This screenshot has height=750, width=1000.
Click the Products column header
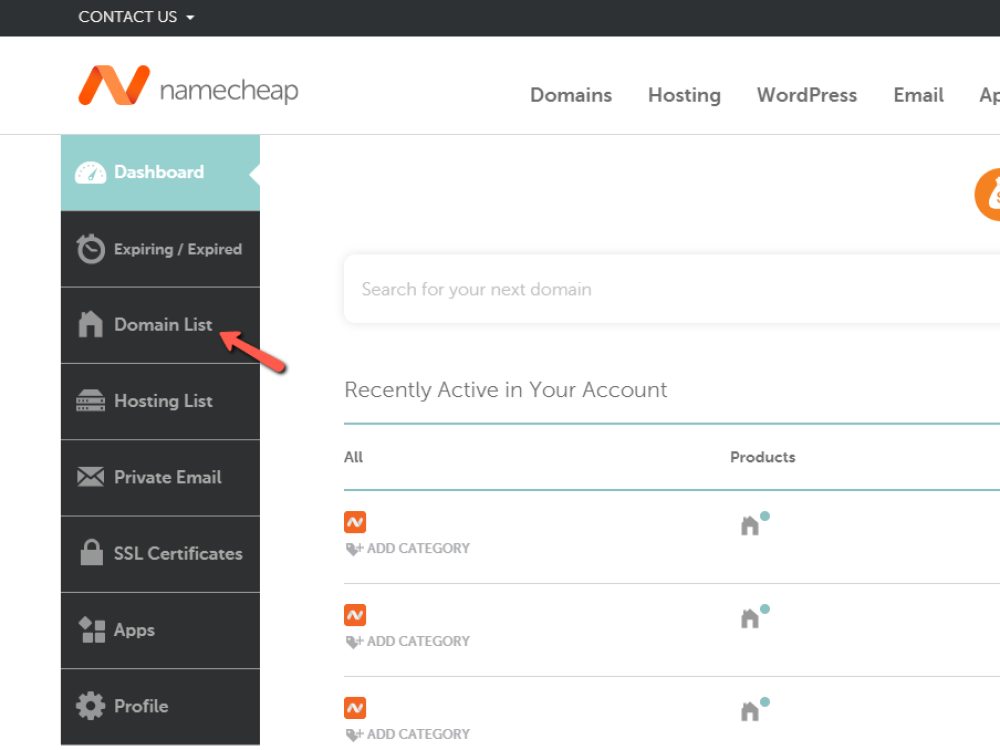(x=763, y=457)
